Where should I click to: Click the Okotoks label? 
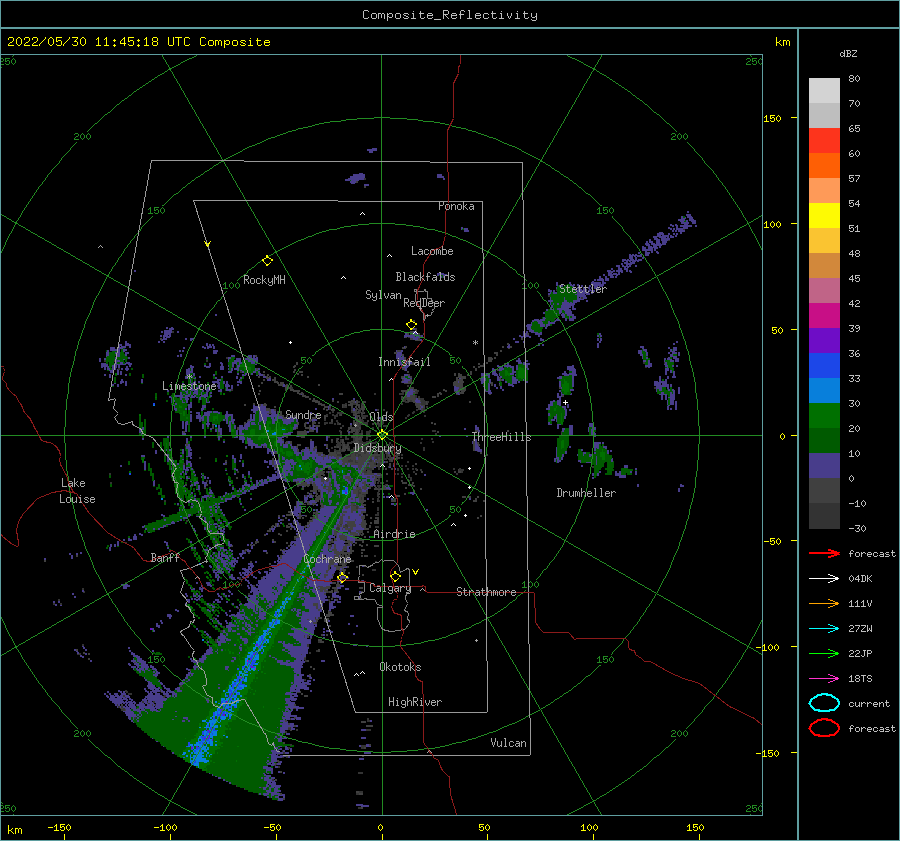(400, 668)
